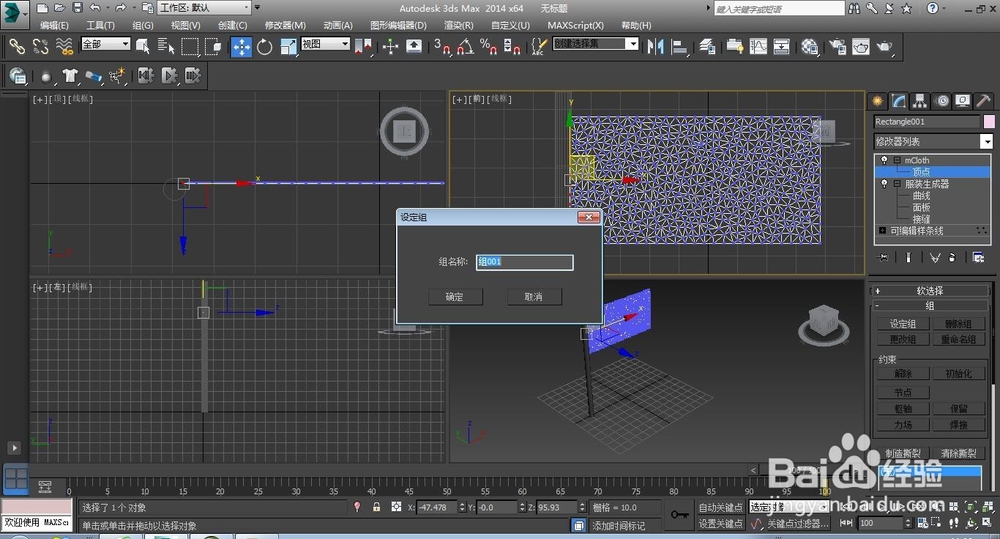The image size is (1000, 539).
Task: Open the 编辑(E) menu
Action: (54, 26)
